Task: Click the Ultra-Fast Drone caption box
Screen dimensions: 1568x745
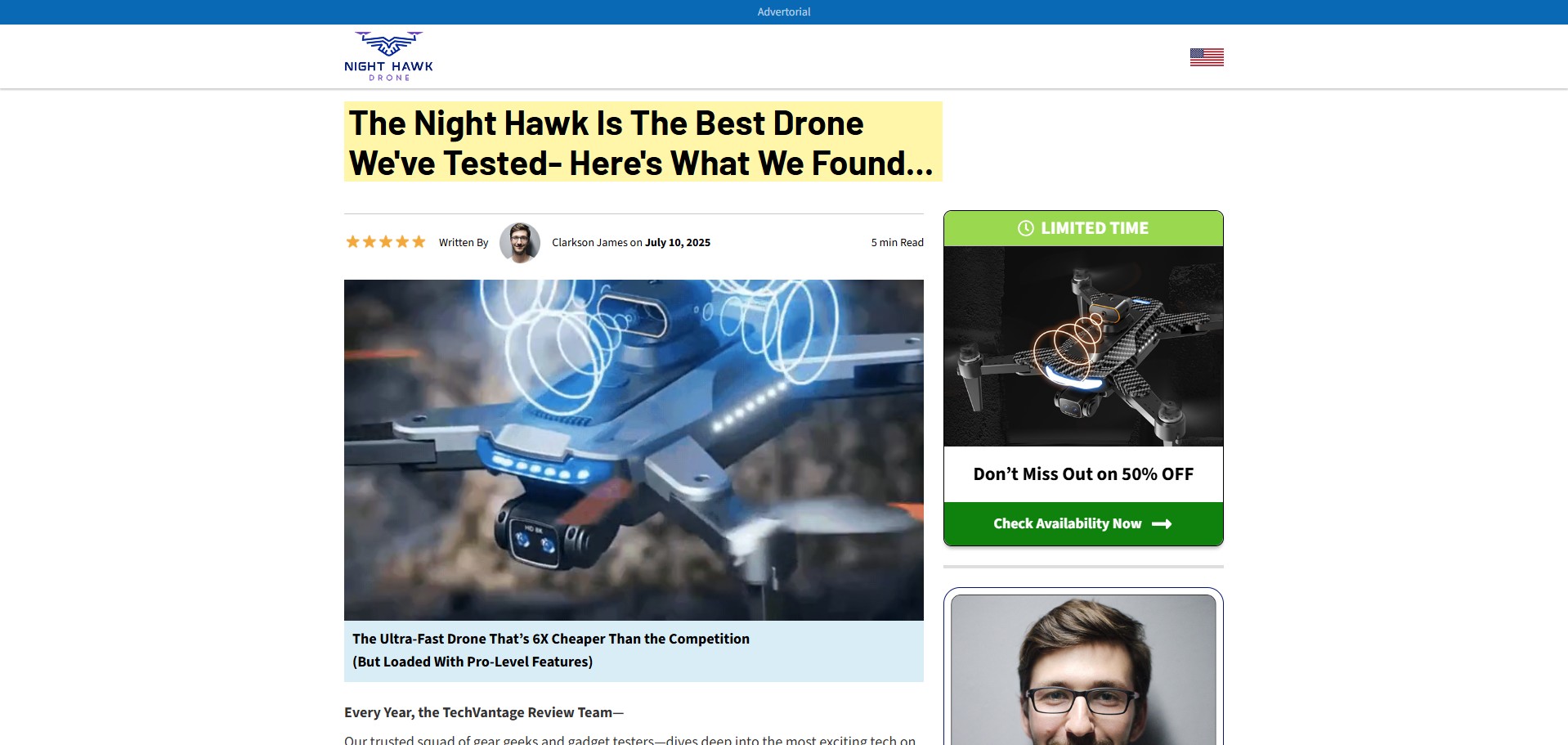Action: (x=634, y=651)
